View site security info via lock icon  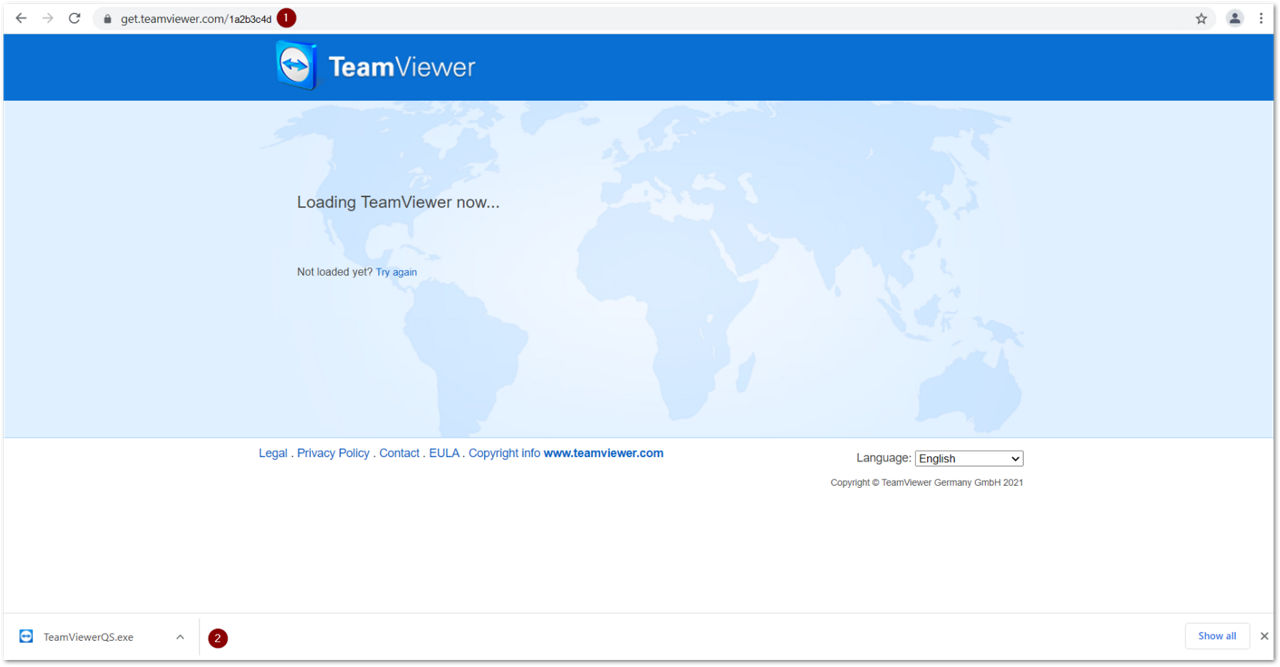pos(107,18)
